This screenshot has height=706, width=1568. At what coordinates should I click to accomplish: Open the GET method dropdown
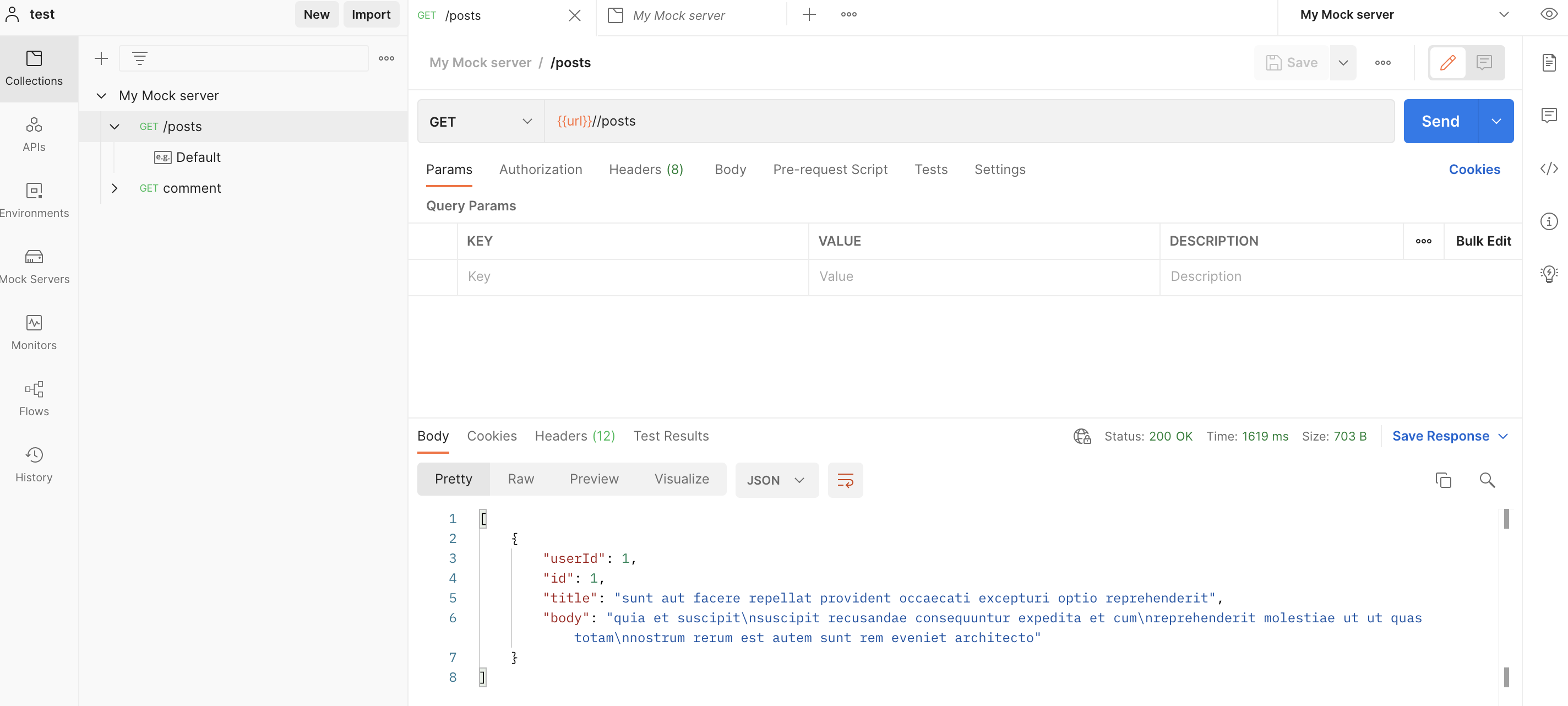pos(480,121)
